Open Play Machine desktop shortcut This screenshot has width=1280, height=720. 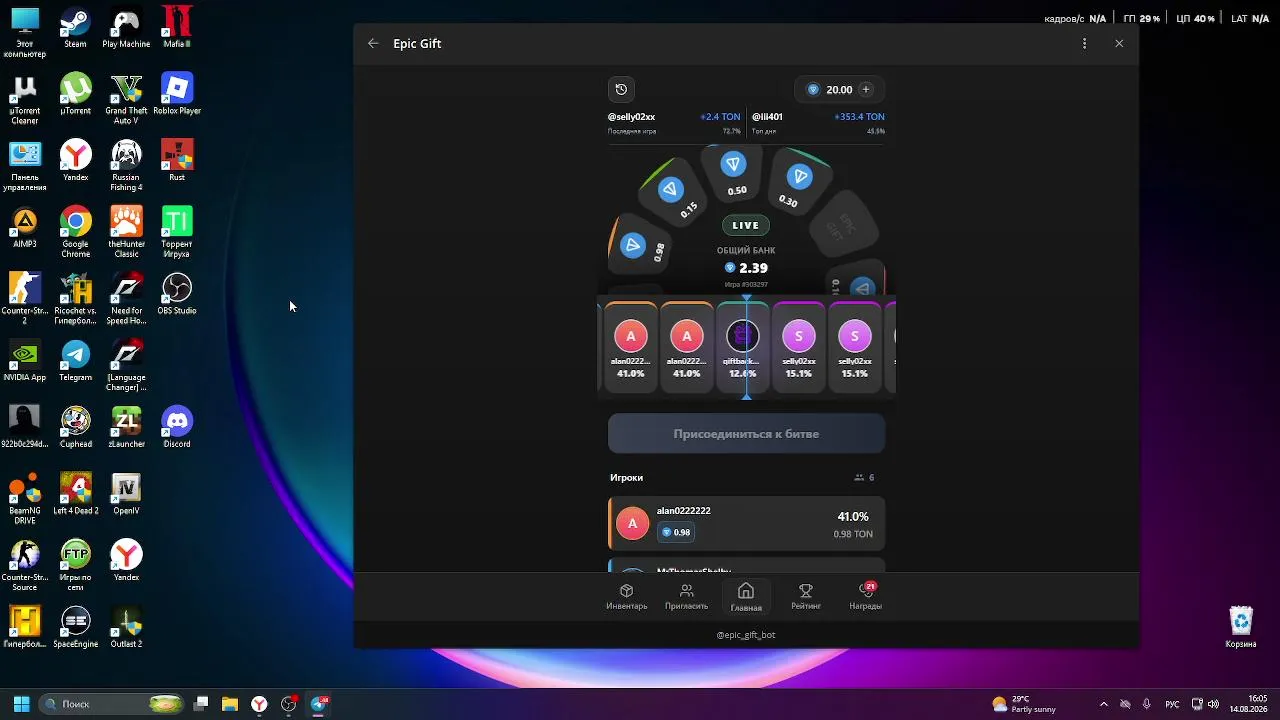[126, 28]
